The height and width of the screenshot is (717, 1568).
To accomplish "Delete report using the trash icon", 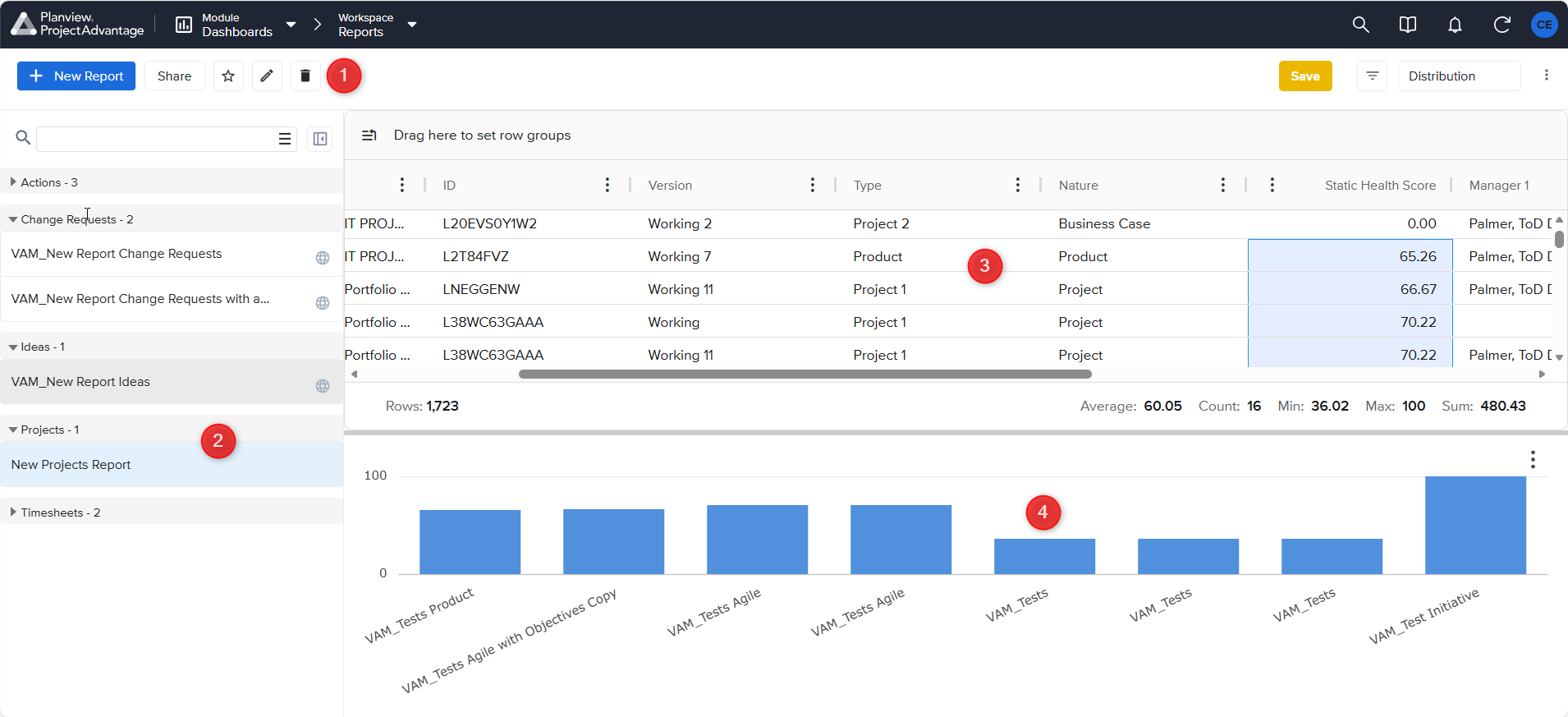I will 305,76.
